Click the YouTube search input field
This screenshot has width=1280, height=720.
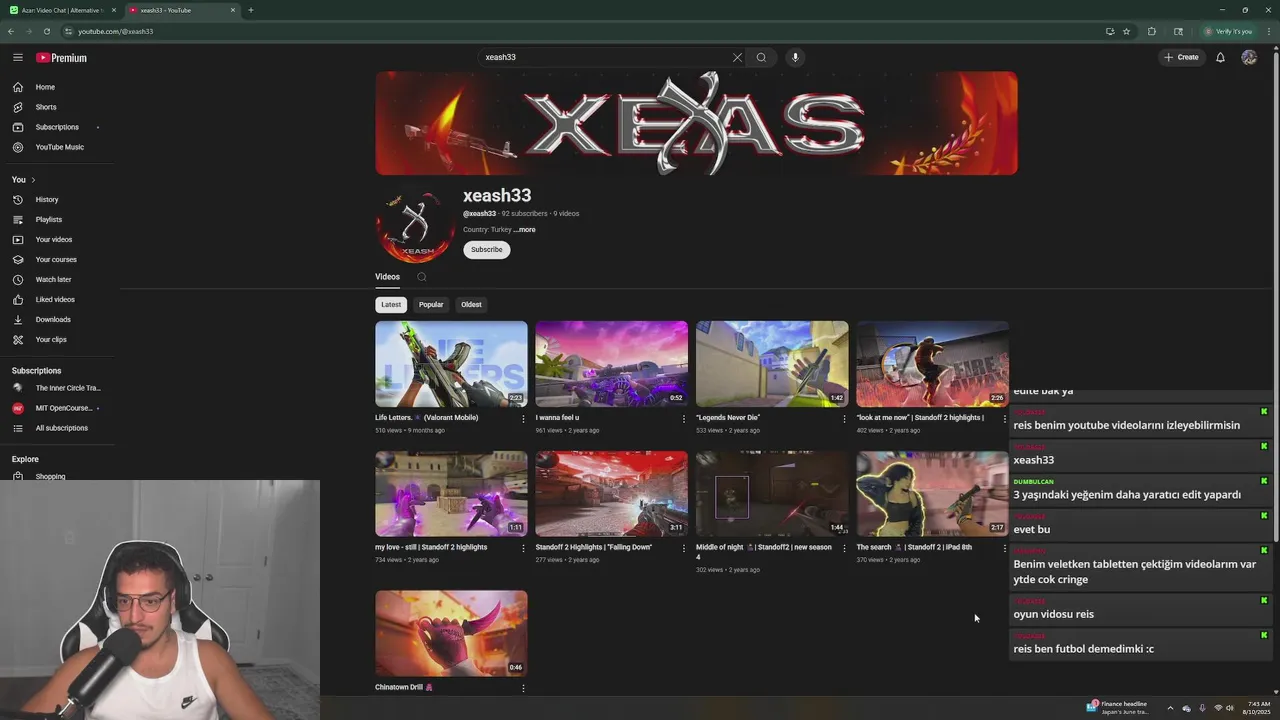604,57
